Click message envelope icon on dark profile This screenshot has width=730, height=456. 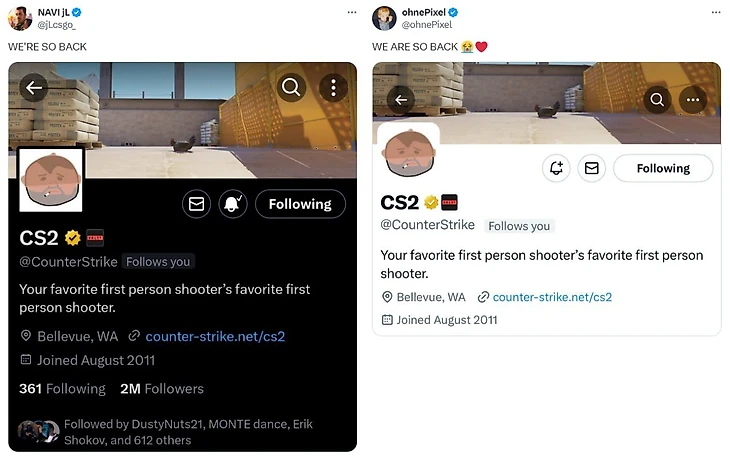click(x=196, y=204)
